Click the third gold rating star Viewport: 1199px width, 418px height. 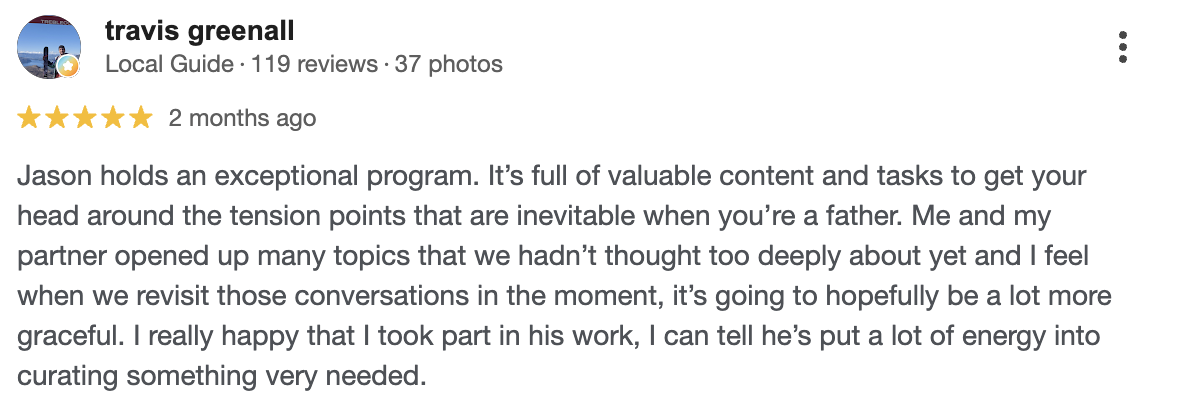[85, 118]
